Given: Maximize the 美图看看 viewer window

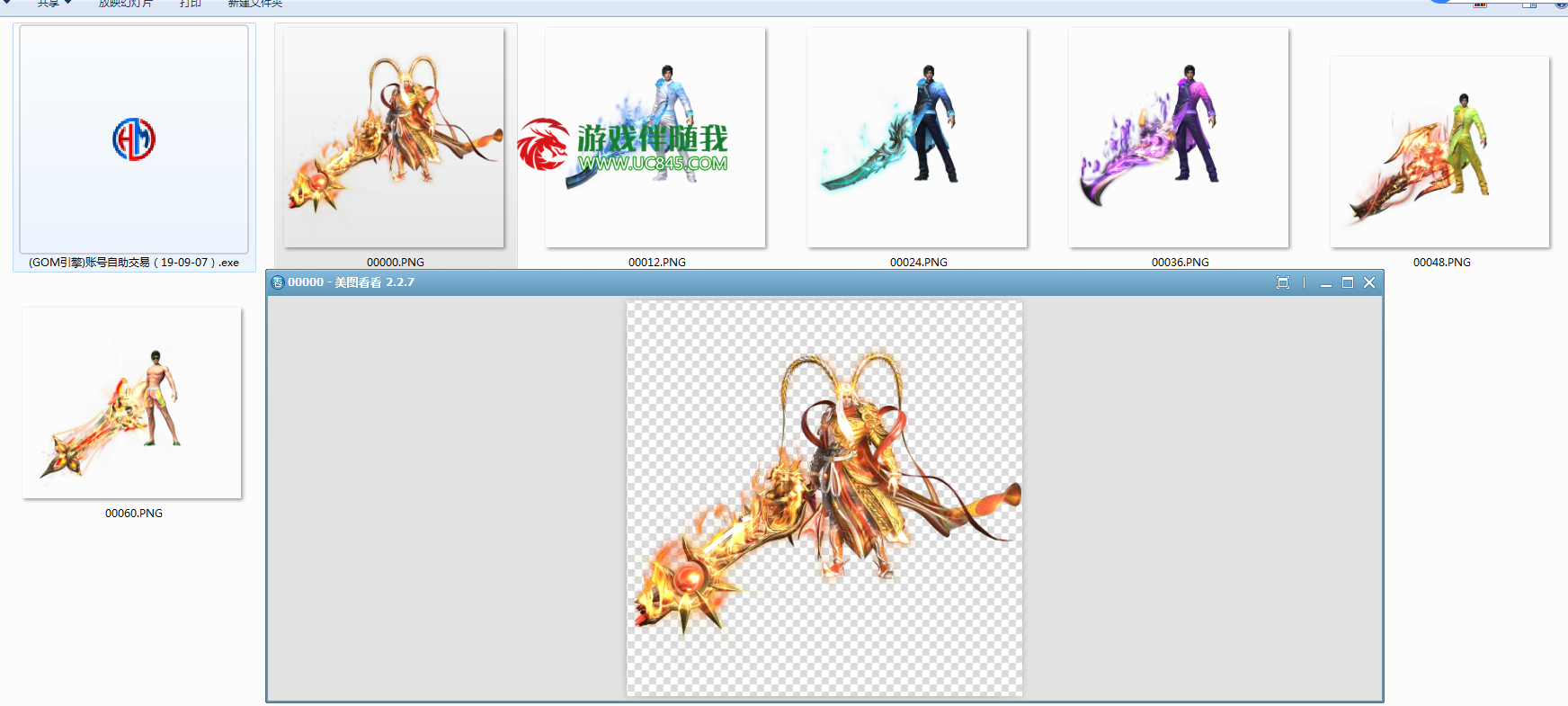Looking at the screenshot, I should 1348,282.
